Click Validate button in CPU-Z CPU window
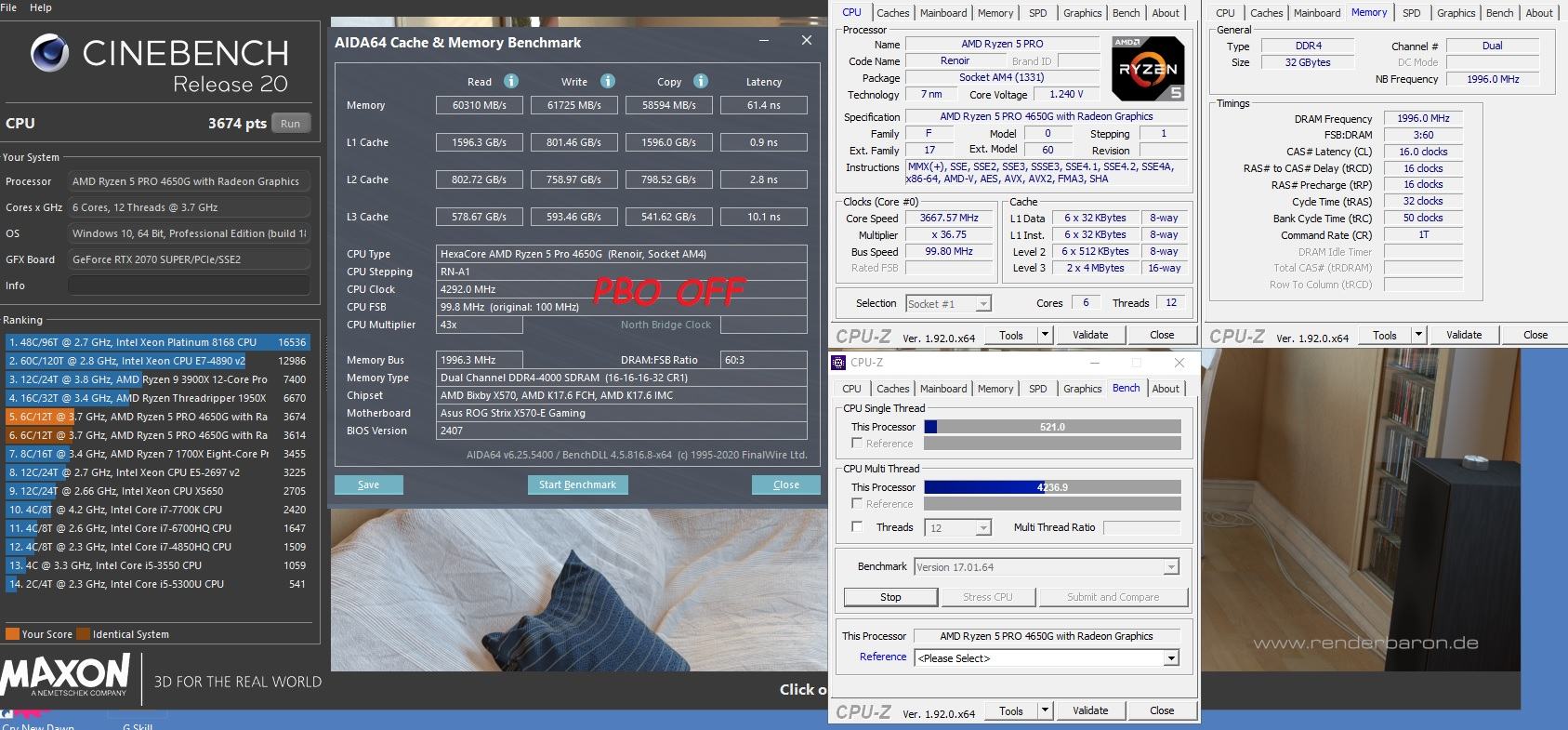The width and height of the screenshot is (1568, 730). tap(1090, 335)
